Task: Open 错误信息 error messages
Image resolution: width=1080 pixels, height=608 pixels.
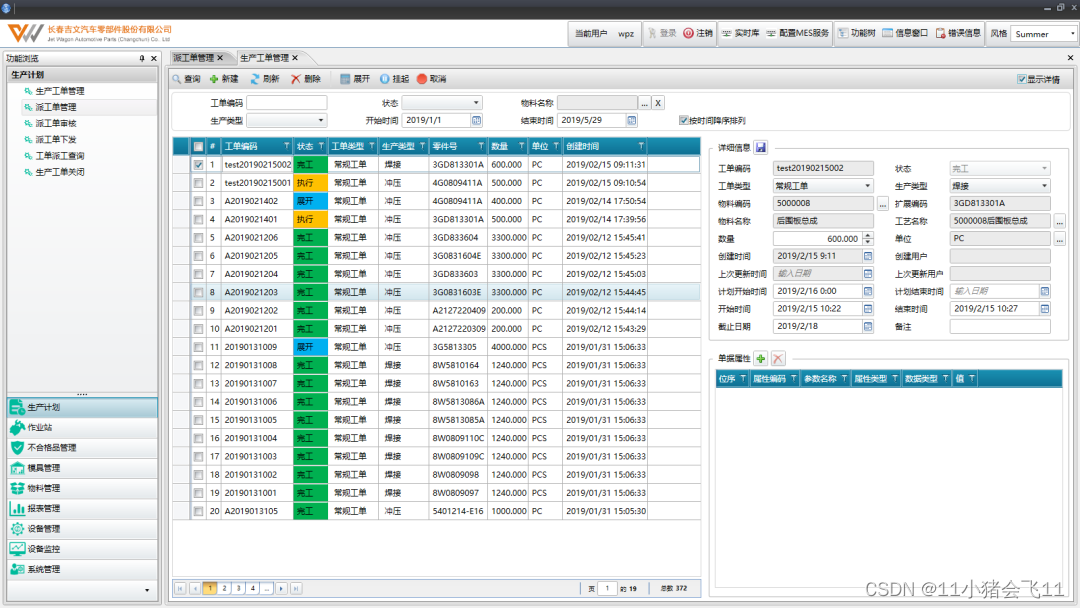Action: (958, 33)
